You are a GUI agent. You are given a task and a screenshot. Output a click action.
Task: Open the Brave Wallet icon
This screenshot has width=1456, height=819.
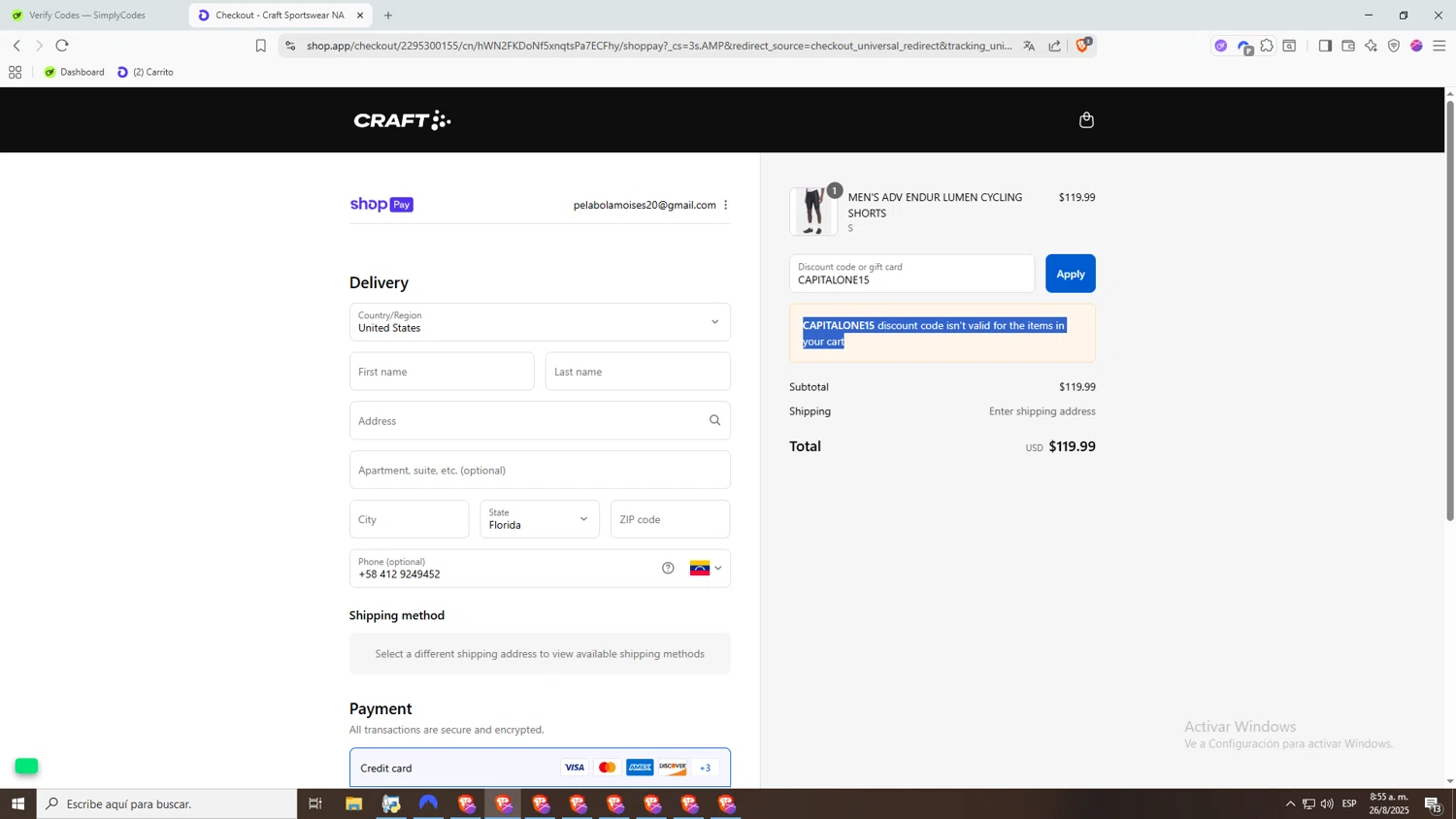1348,46
